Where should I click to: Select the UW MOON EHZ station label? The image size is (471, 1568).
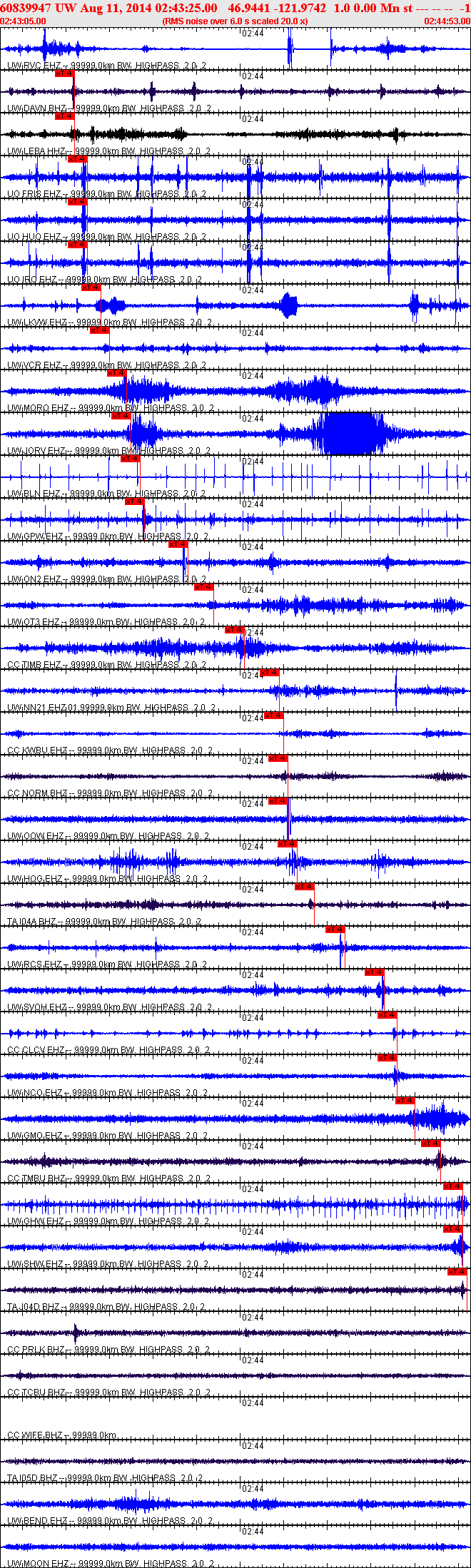tap(38, 1564)
